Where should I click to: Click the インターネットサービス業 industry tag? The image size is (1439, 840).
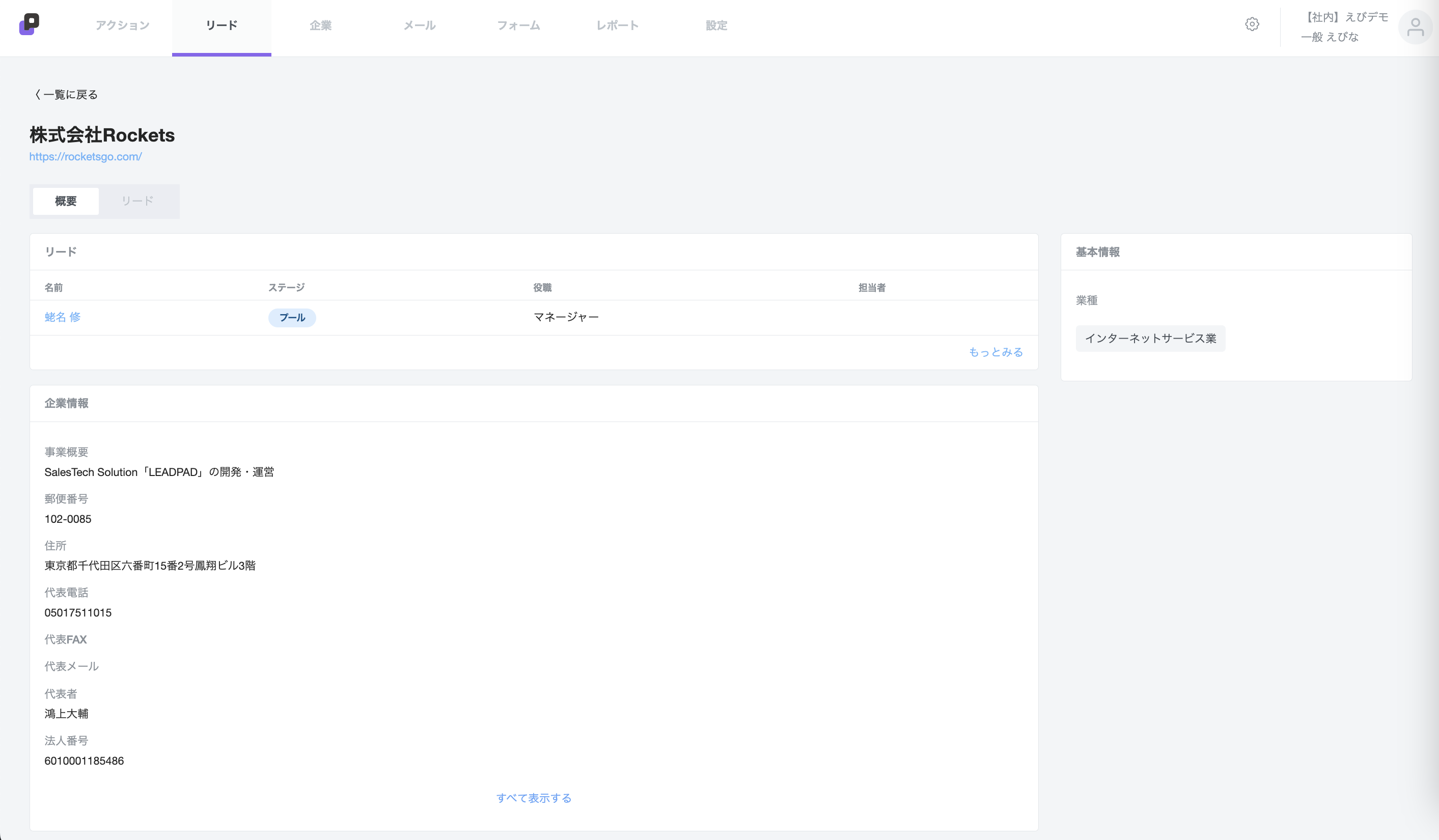coord(1150,338)
